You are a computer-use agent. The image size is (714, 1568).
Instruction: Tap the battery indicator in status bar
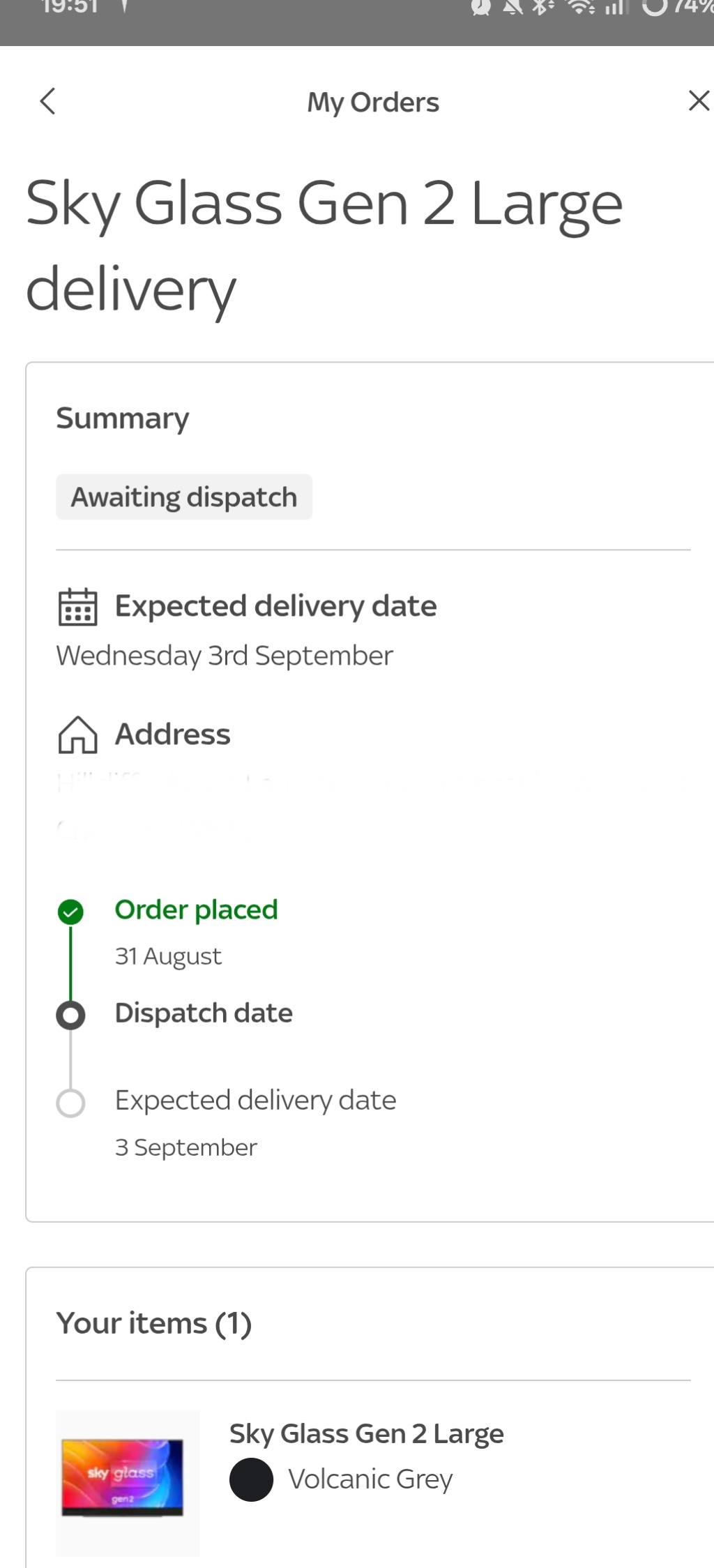pos(655,7)
